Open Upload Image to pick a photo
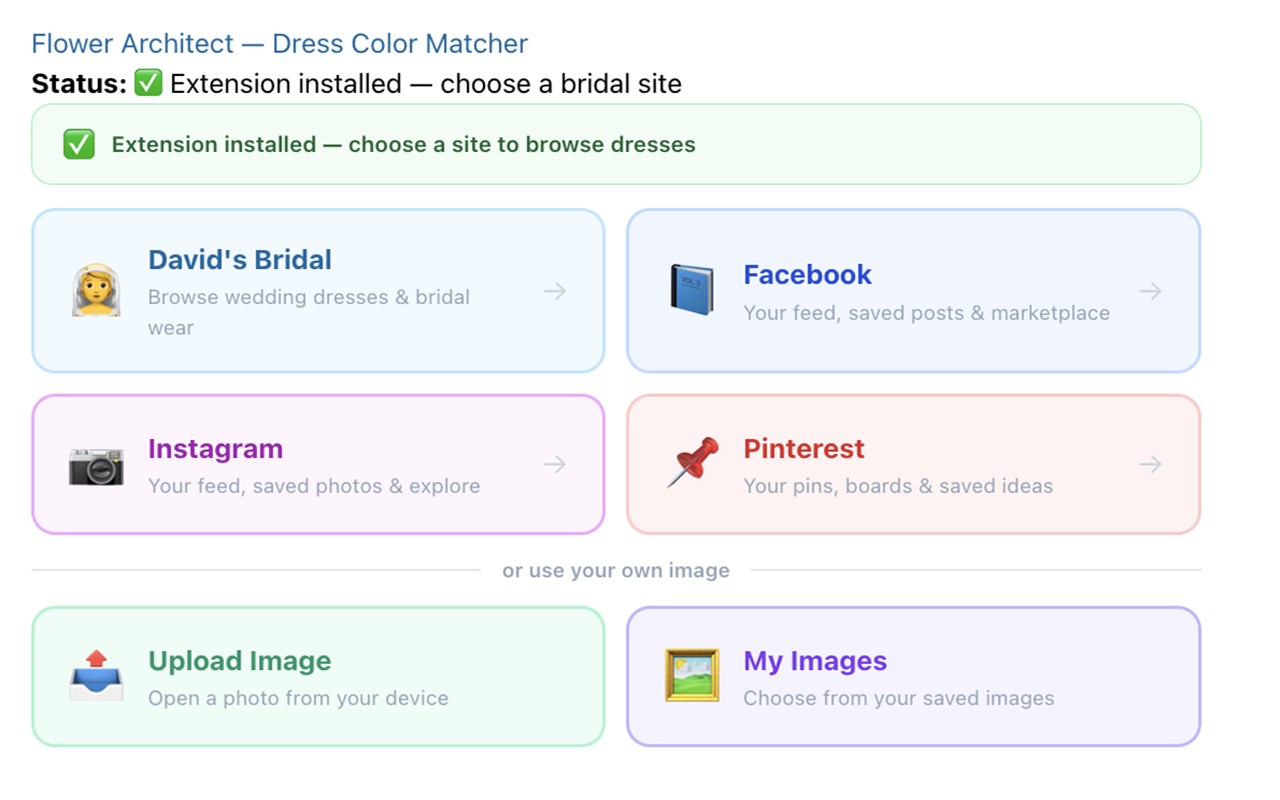The width and height of the screenshot is (1280, 800). pyautogui.click(x=318, y=676)
